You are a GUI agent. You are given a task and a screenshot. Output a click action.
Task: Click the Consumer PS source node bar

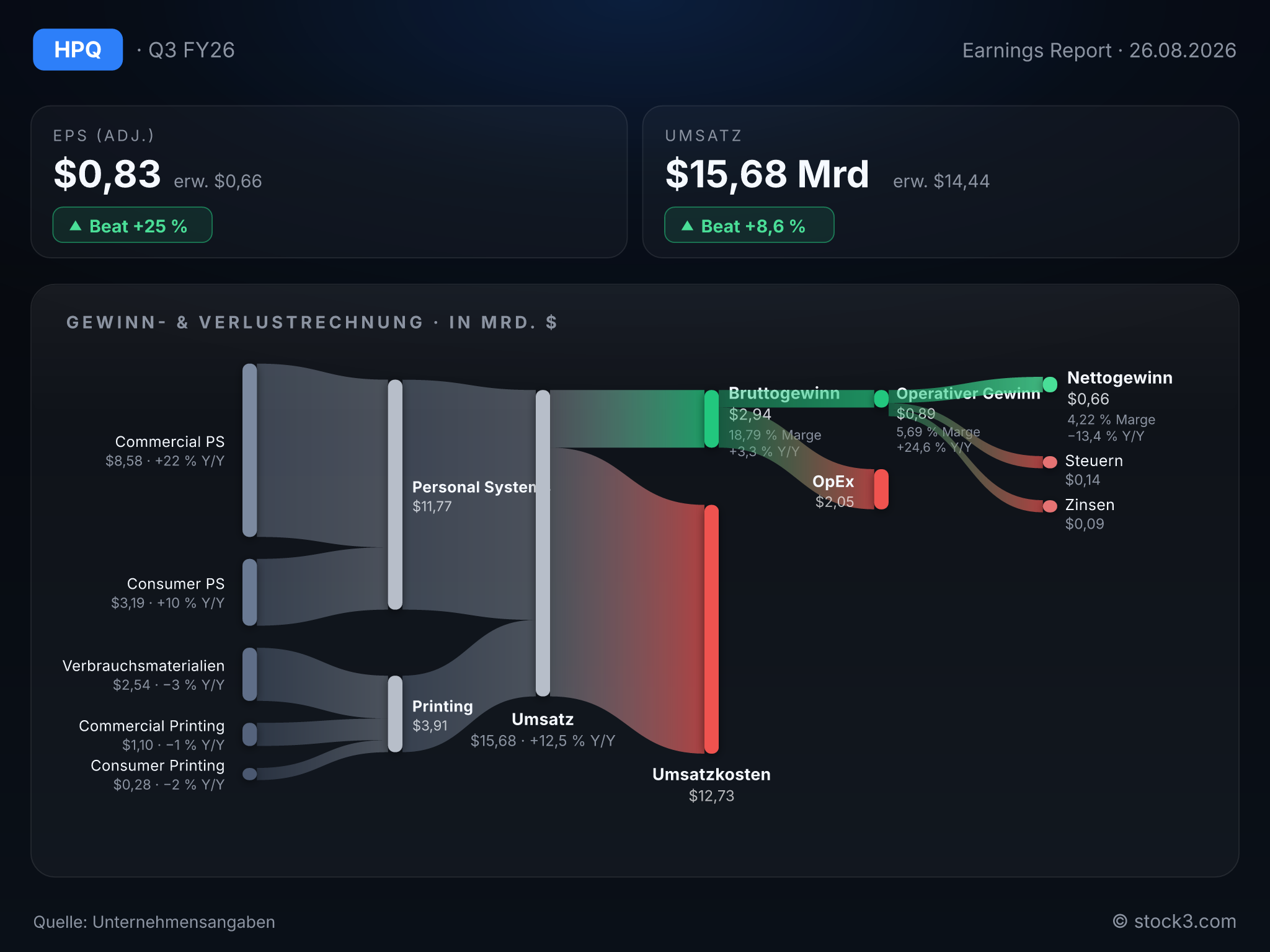coord(249,593)
